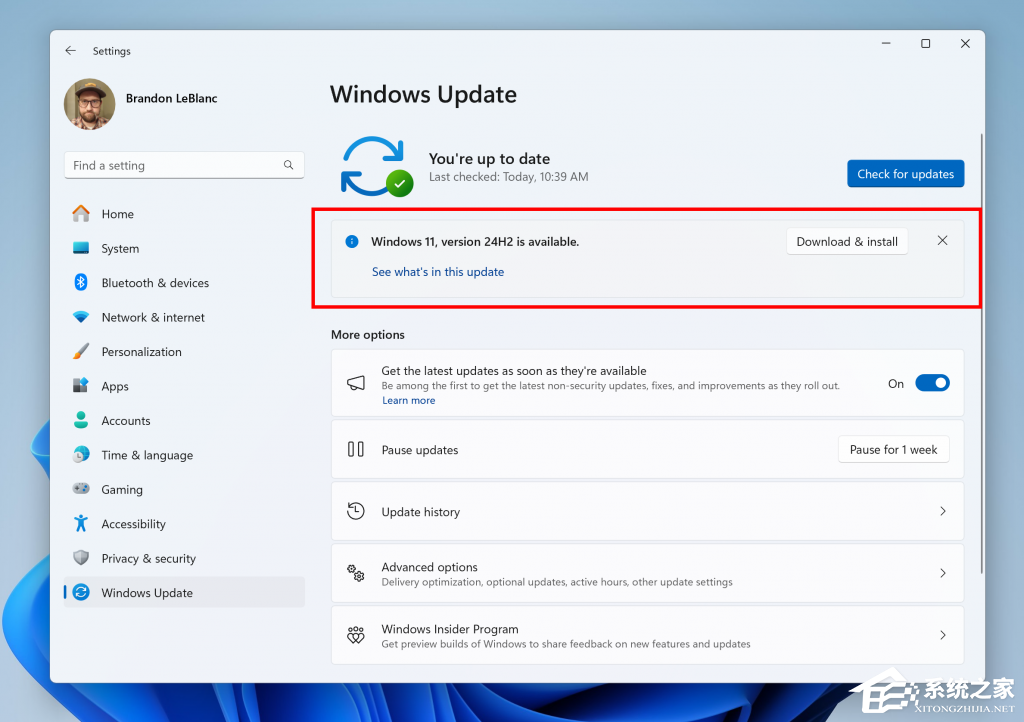
Task: Click the large update status sync icon
Action: coord(377,166)
